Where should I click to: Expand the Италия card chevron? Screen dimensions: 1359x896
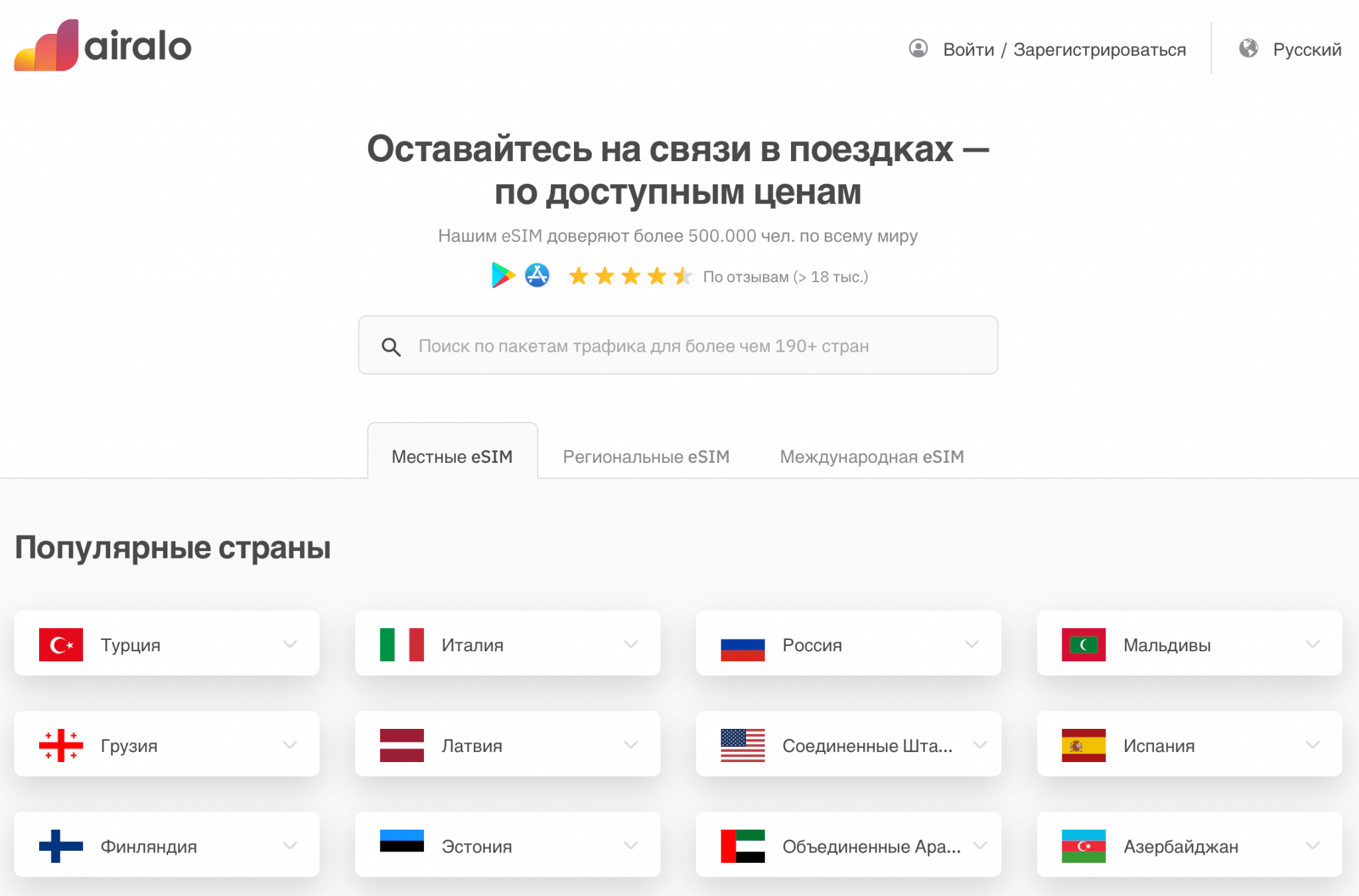pos(631,644)
